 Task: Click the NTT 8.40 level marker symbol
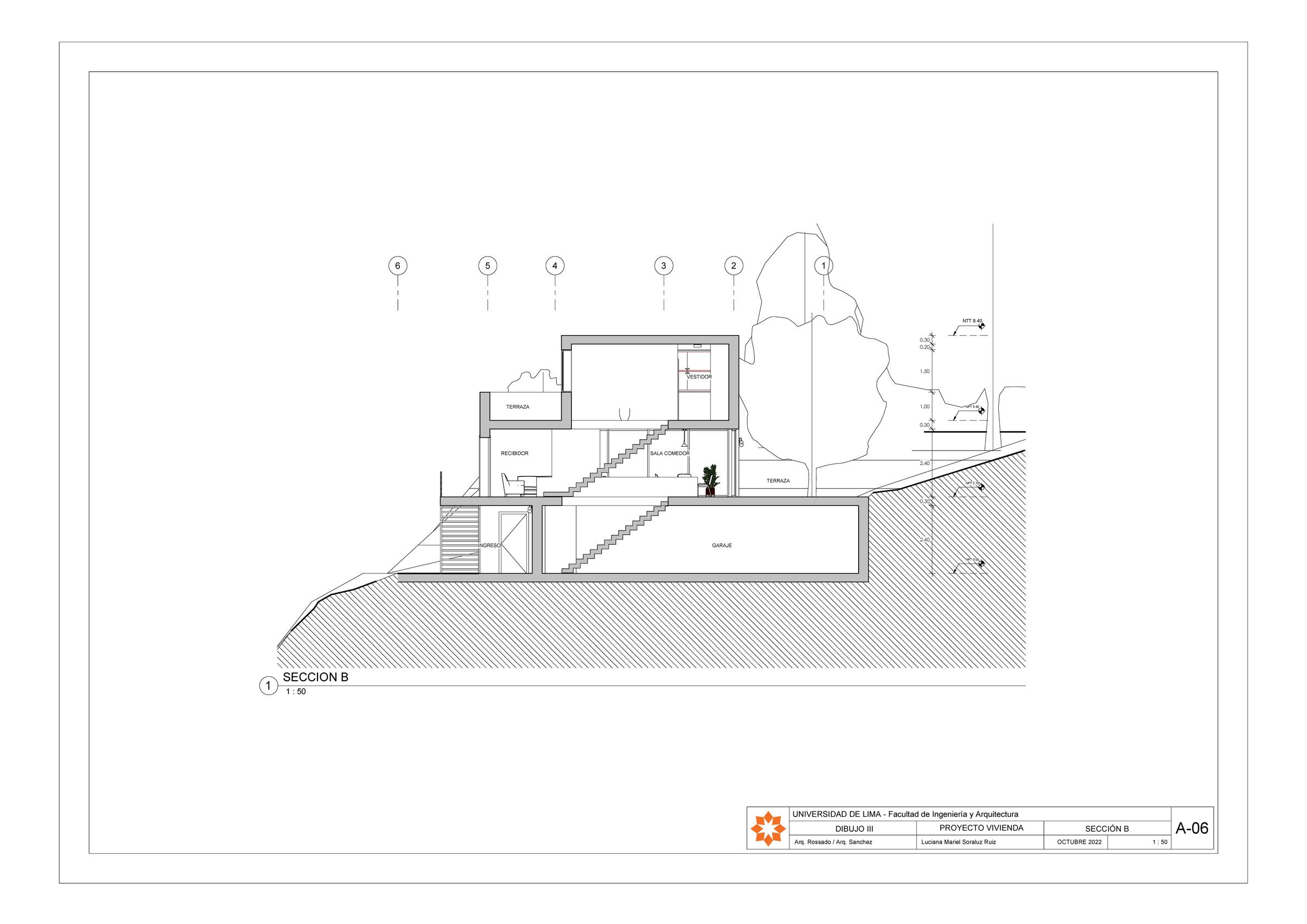tap(981, 326)
